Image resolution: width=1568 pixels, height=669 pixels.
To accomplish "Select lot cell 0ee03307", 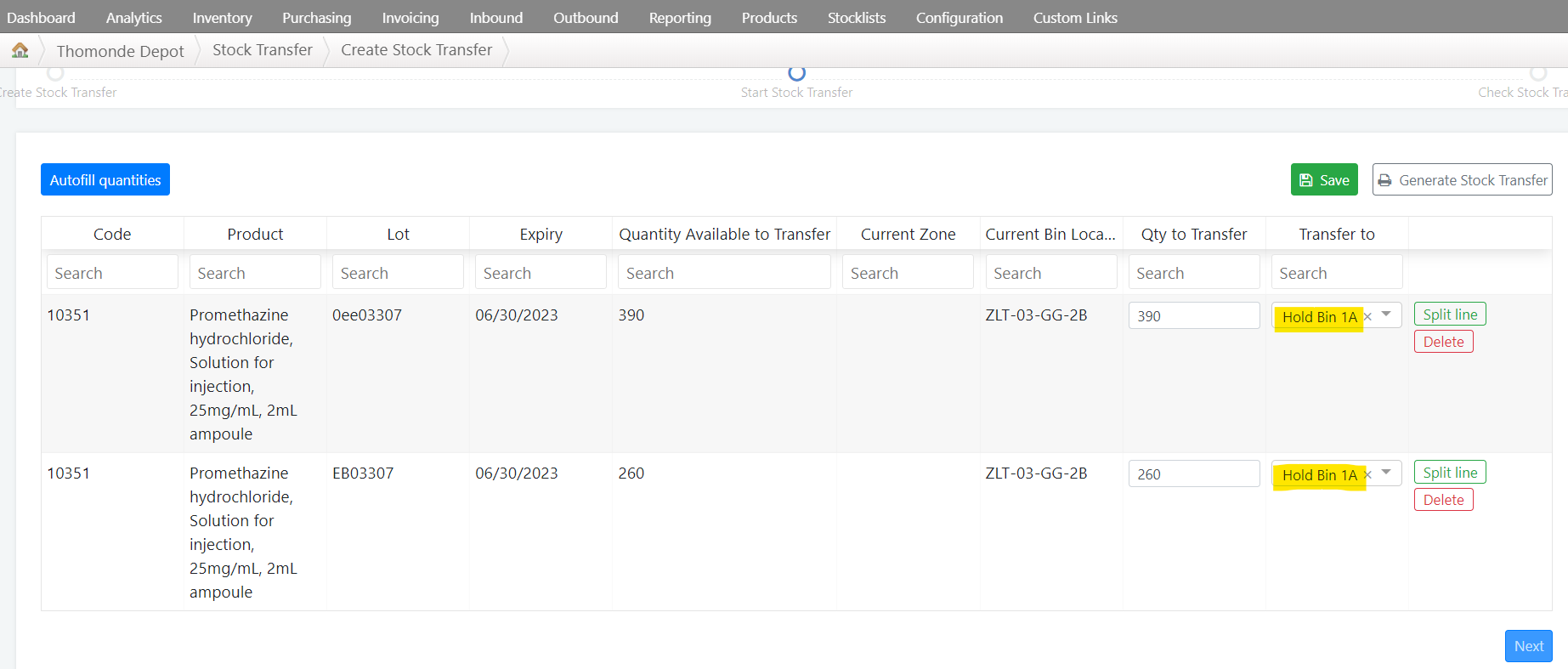I will click(367, 315).
